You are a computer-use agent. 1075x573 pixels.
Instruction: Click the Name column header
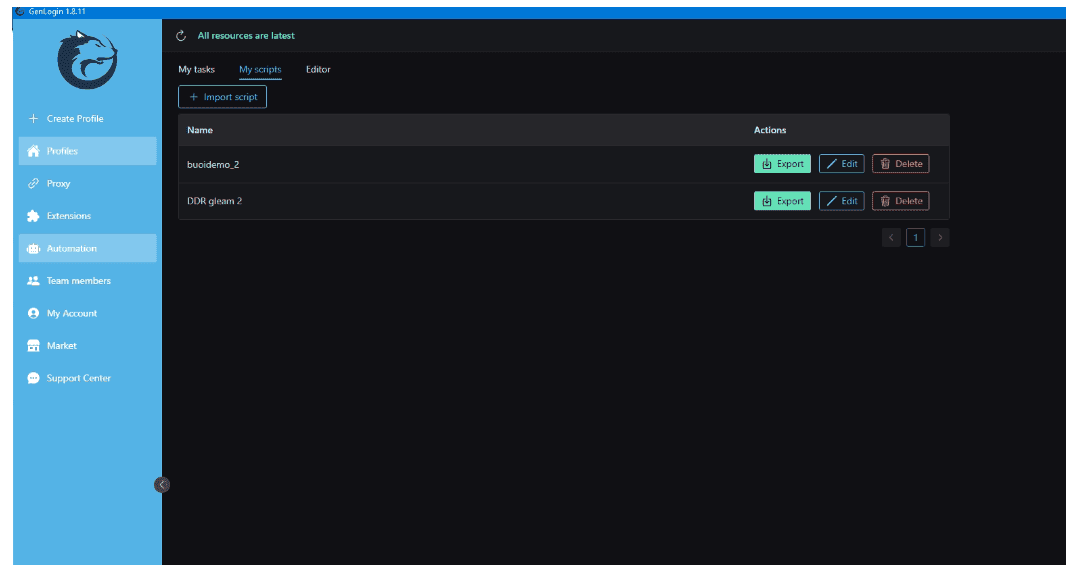[x=200, y=130]
